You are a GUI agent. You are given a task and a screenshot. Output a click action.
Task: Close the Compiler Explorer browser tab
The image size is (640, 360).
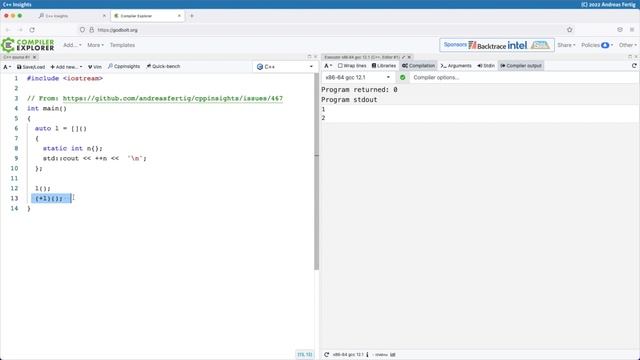point(179,16)
